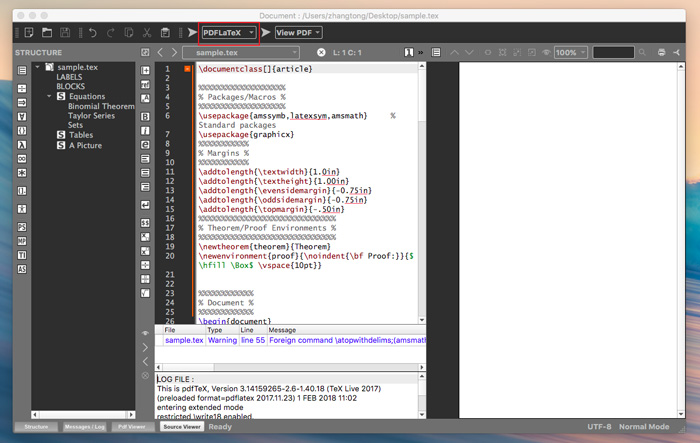The image size is (700, 443).
Task: Jump to Taylor Series subsection
Action: pyautogui.click(x=92, y=116)
